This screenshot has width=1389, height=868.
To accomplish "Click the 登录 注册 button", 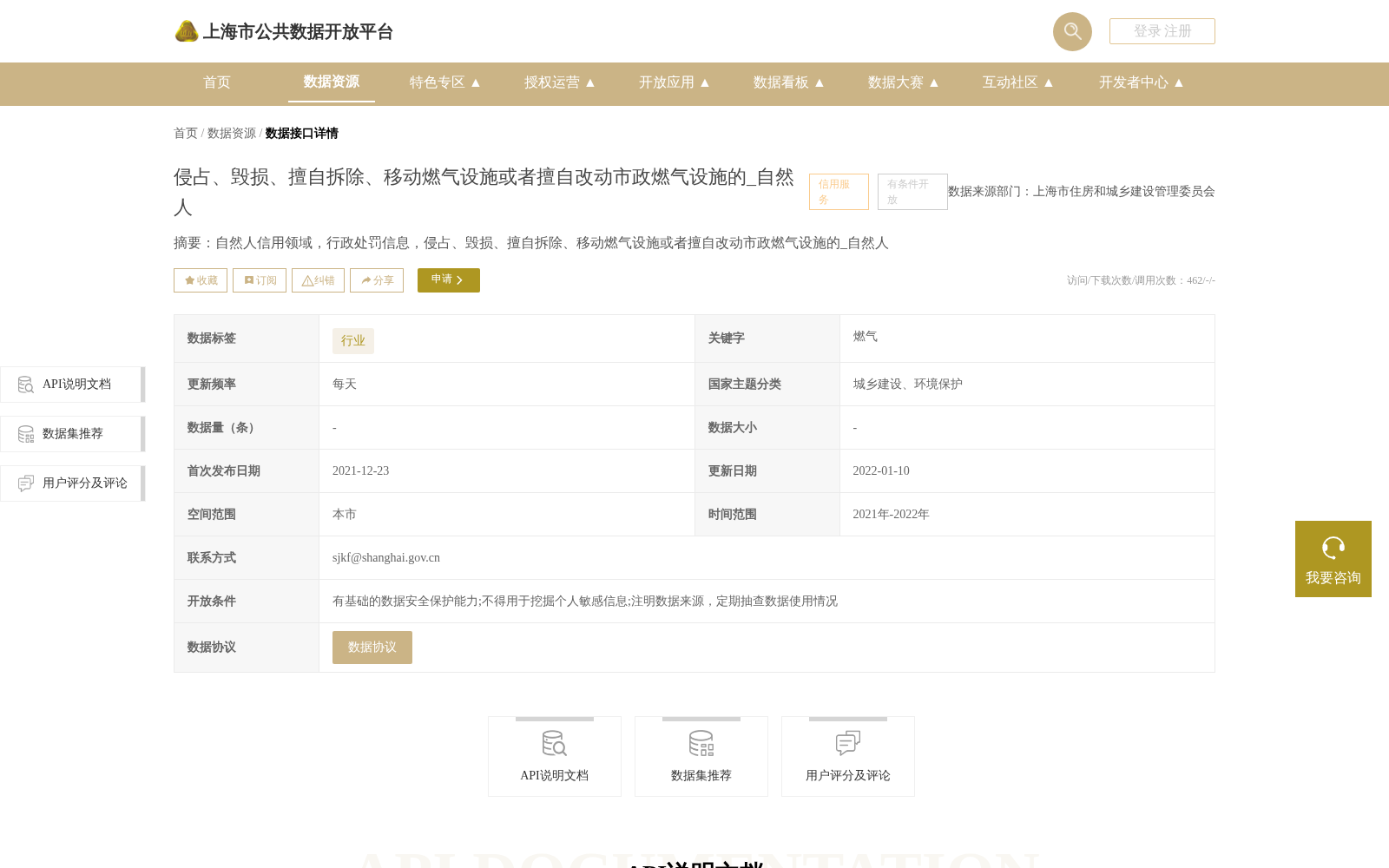I will 1162,31.
